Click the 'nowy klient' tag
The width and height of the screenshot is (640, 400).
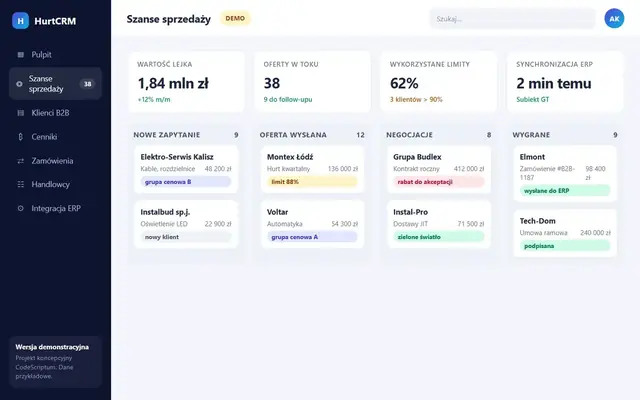[x=186, y=237]
